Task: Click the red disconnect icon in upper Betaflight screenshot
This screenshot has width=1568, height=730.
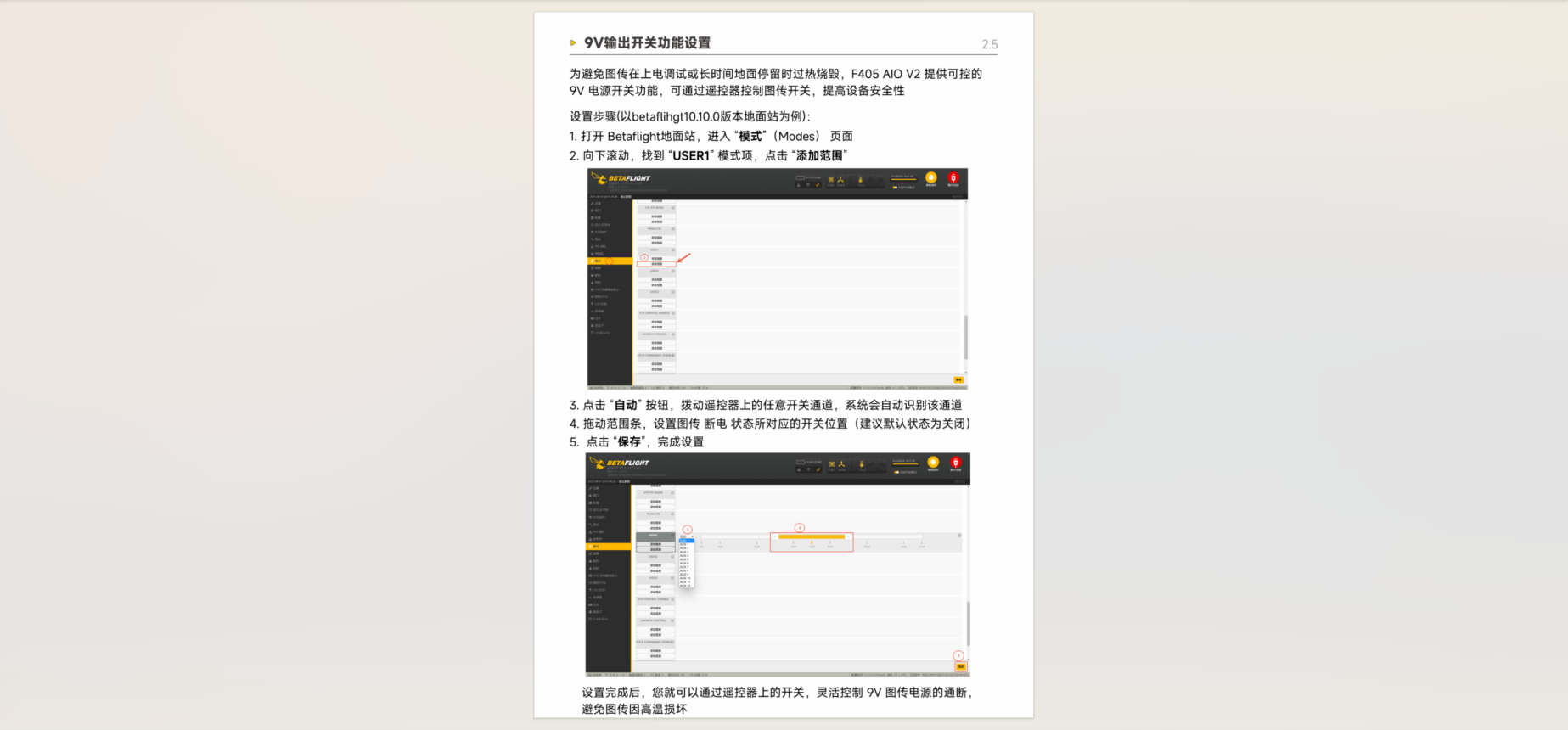Action: coord(953,177)
